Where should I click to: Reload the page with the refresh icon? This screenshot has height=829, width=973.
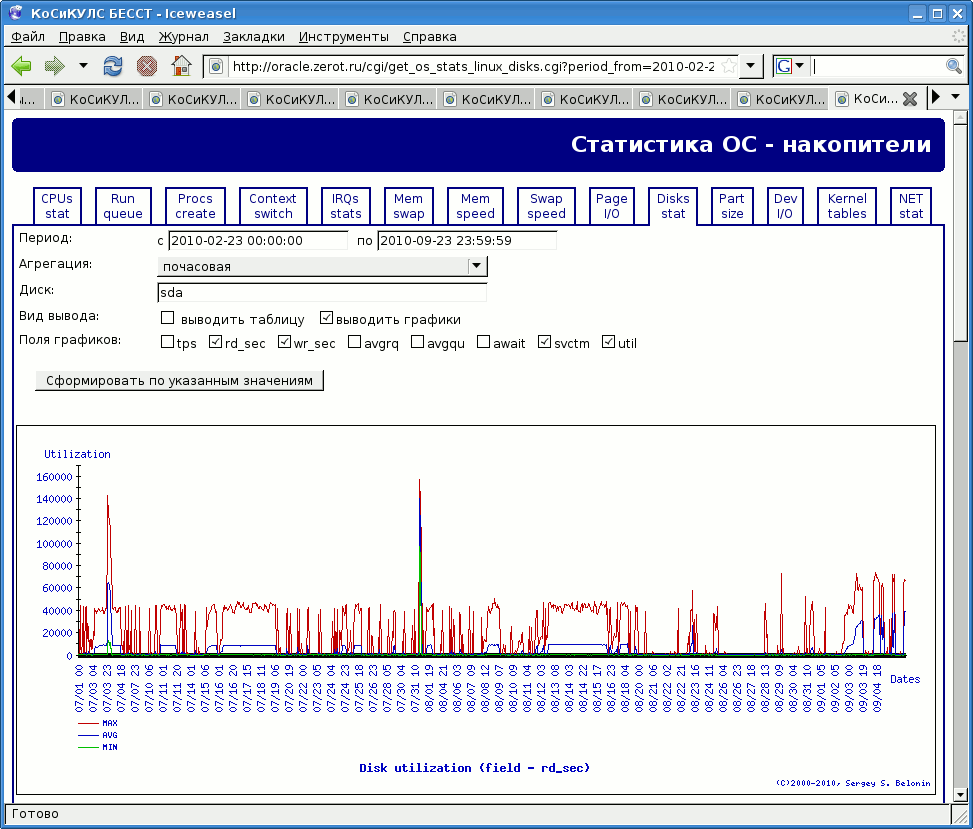[x=113, y=66]
